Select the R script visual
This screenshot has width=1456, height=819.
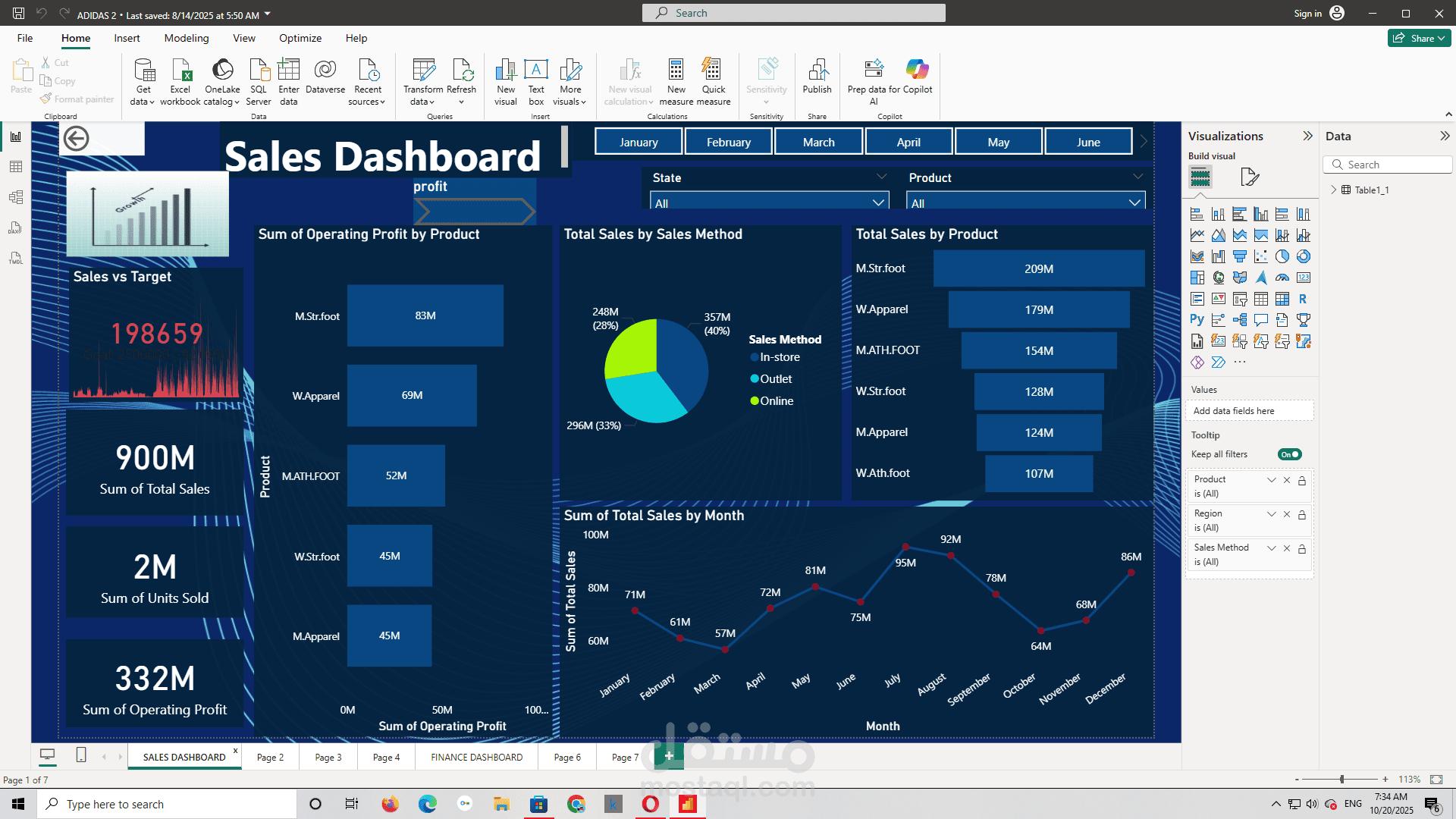[x=1304, y=300]
